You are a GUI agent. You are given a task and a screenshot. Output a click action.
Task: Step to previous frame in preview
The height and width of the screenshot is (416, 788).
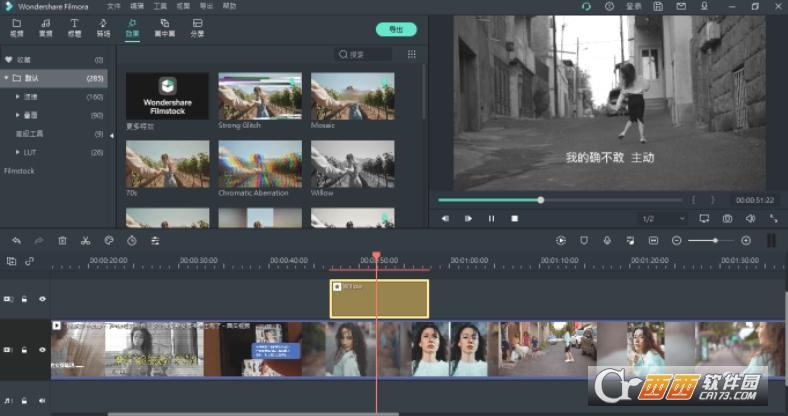pyautogui.click(x=445, y=219)
